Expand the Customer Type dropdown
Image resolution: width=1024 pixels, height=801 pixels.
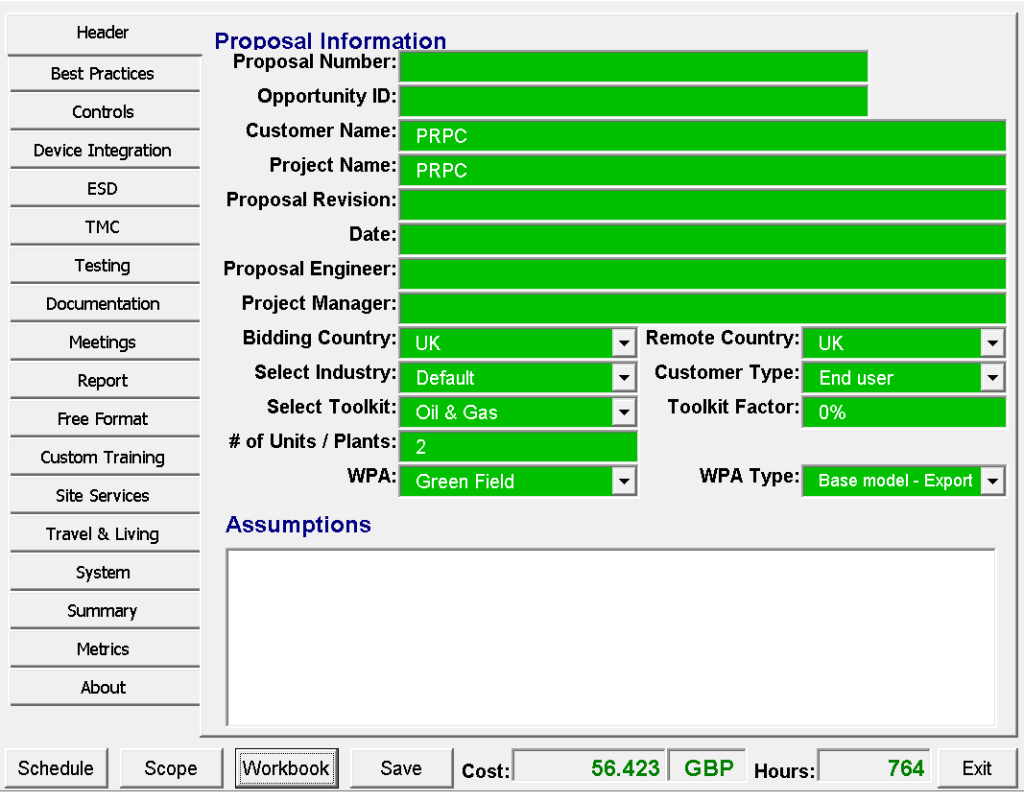[992, 378]
